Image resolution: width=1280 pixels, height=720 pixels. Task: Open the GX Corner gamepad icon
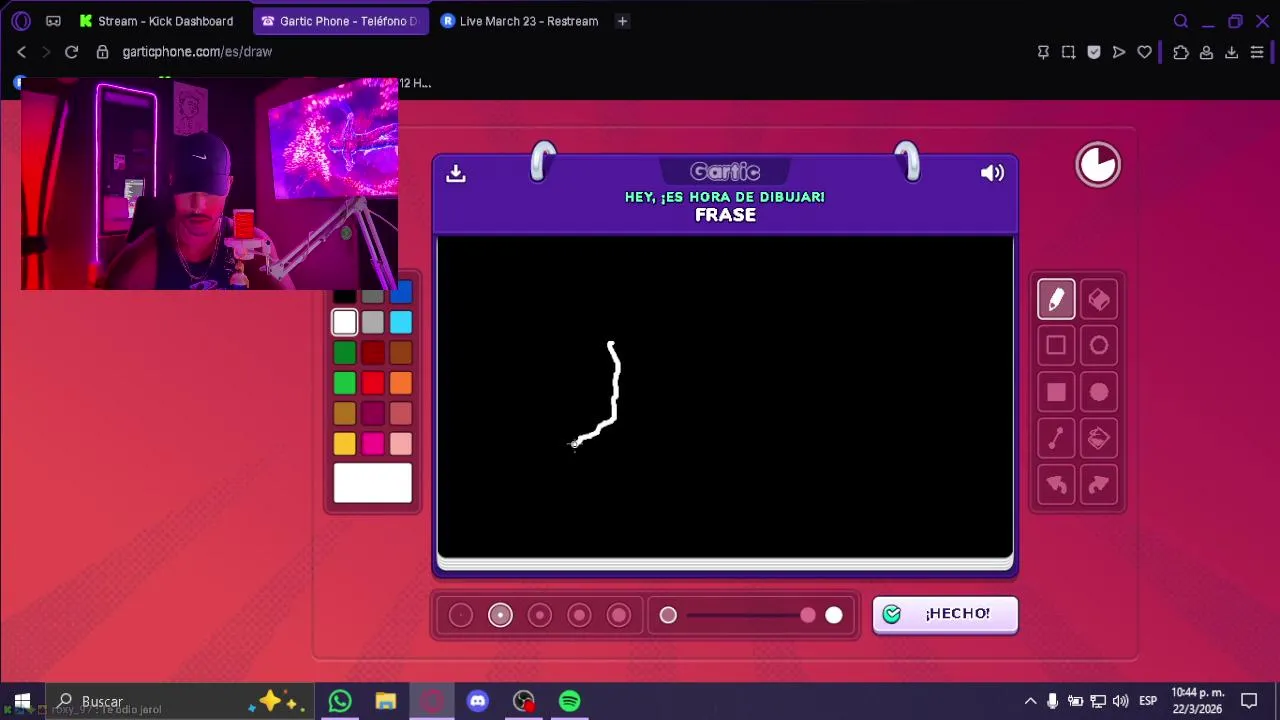click(53, 21)
